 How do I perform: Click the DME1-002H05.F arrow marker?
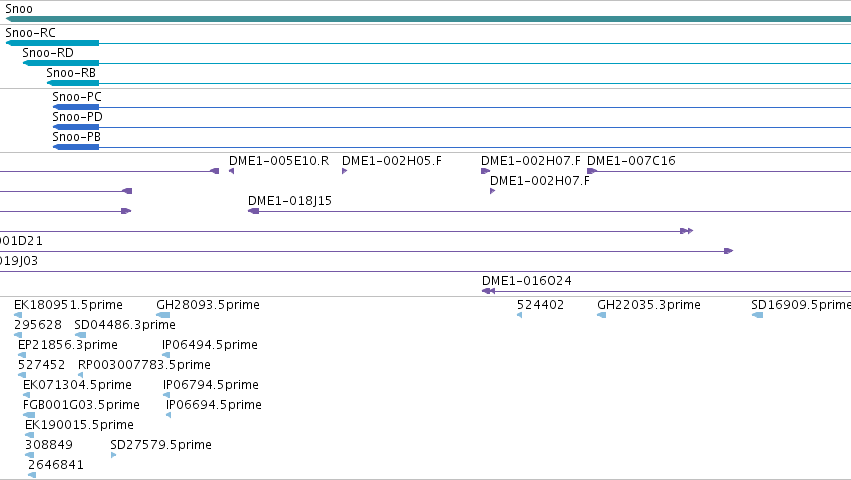click(x=345, y=171)
